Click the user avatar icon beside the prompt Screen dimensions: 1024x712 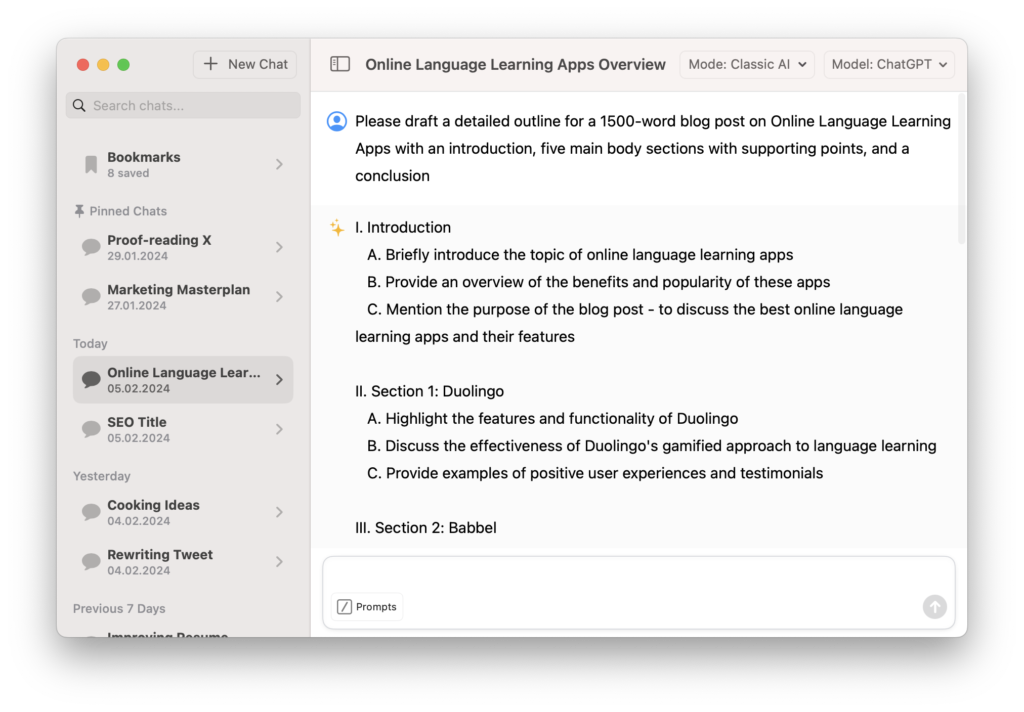tap(337, 121)
